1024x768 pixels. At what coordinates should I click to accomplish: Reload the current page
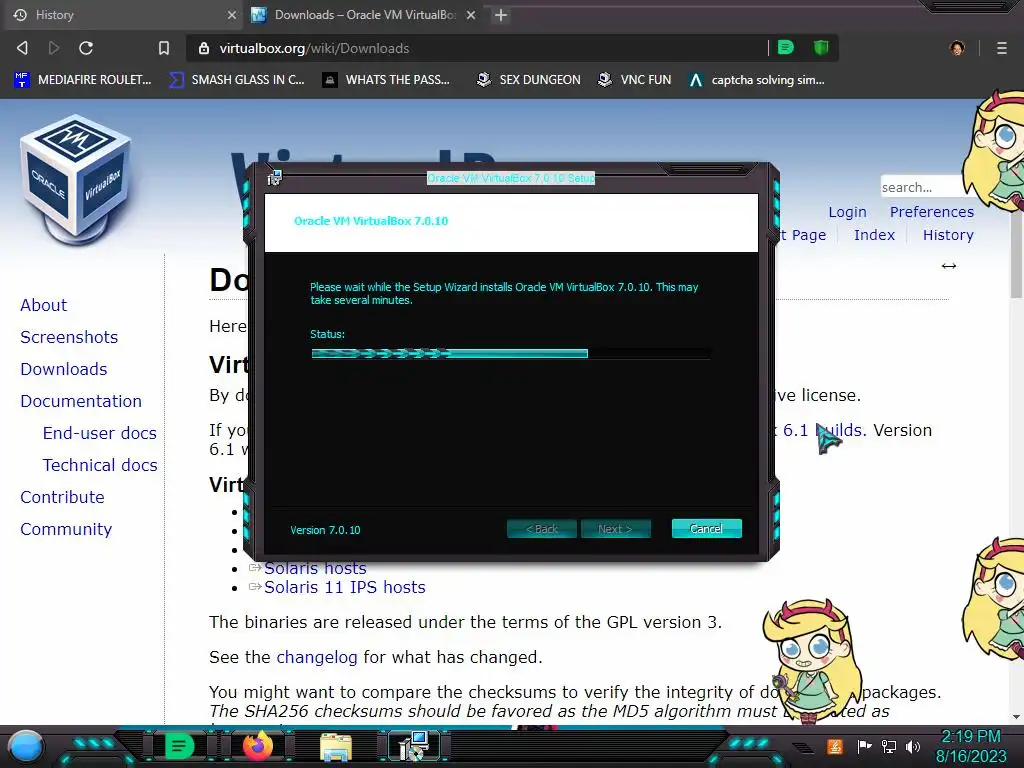tap(86, 48)
